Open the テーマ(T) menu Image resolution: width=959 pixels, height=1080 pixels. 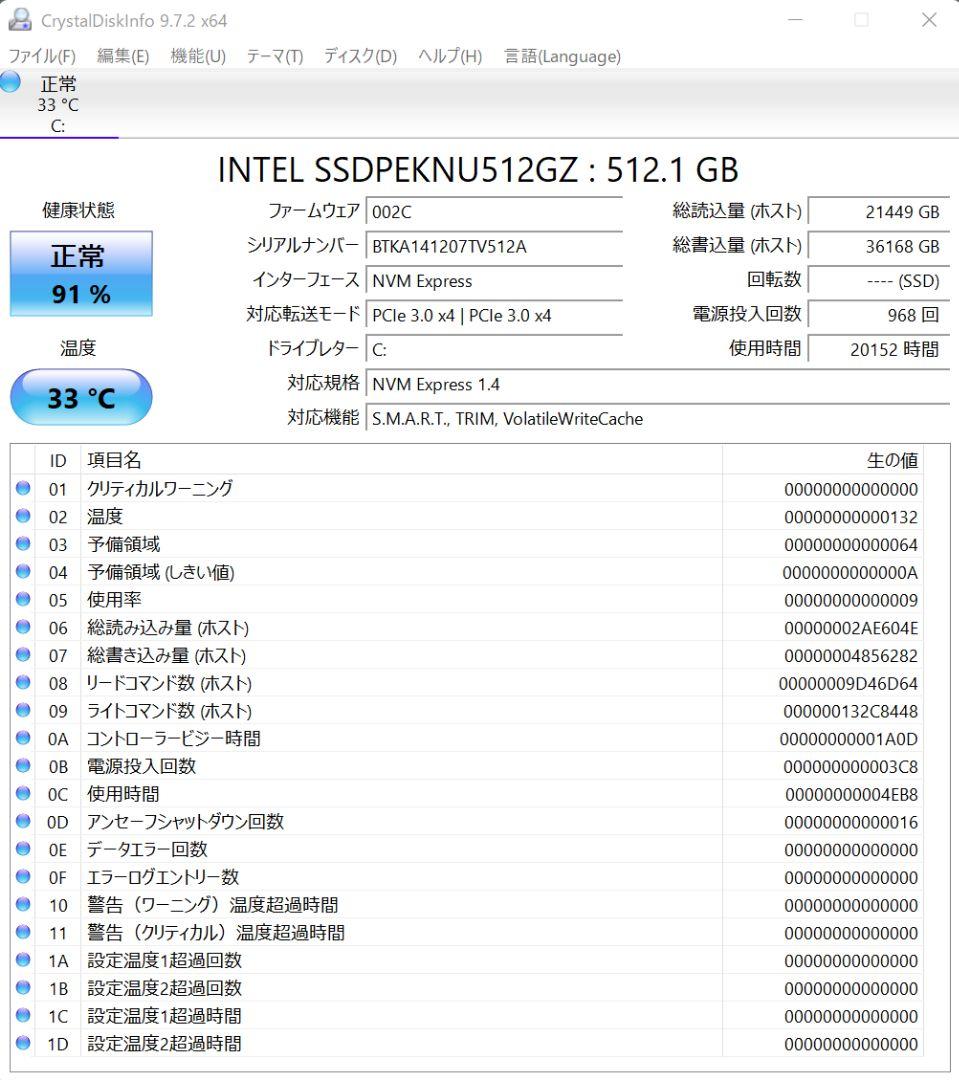point(275,56)
